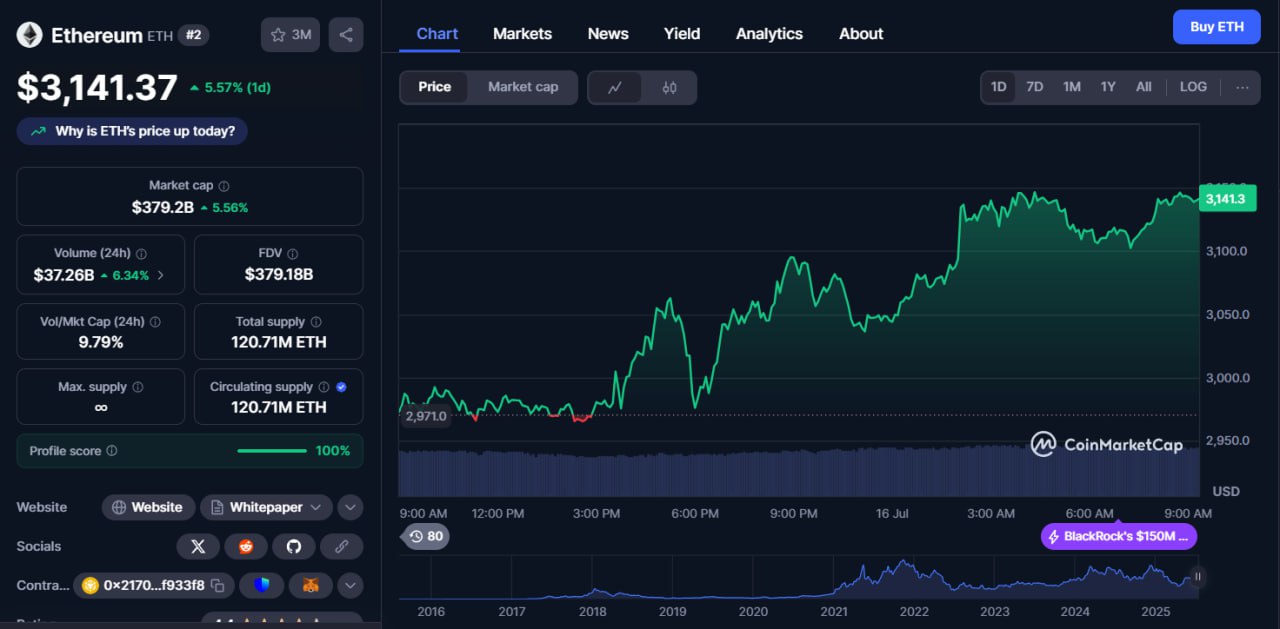
Task: Expand Volume (24h) details arrow
Action: [161, 275]
